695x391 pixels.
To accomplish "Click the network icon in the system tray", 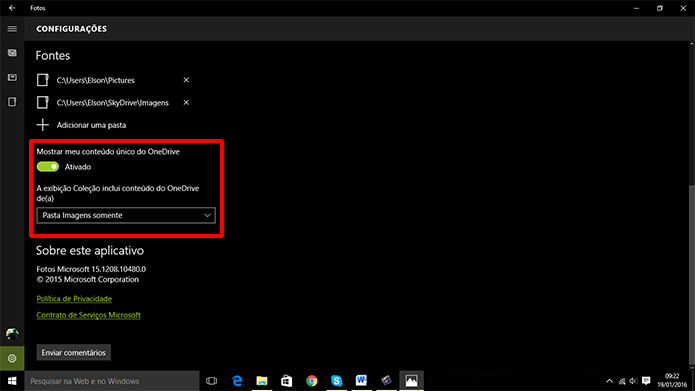I will click(622, 381).
